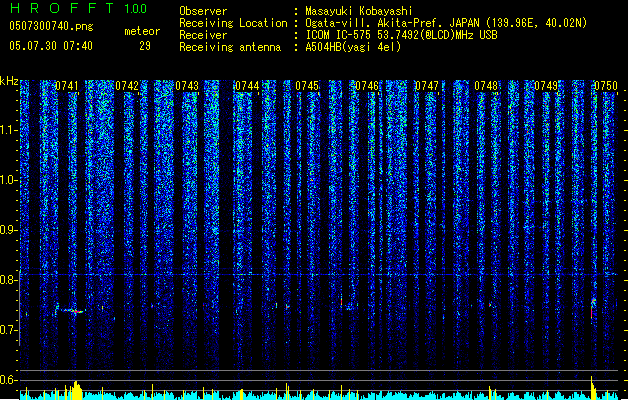Click the 0746 time marker

tap(367, 86)
